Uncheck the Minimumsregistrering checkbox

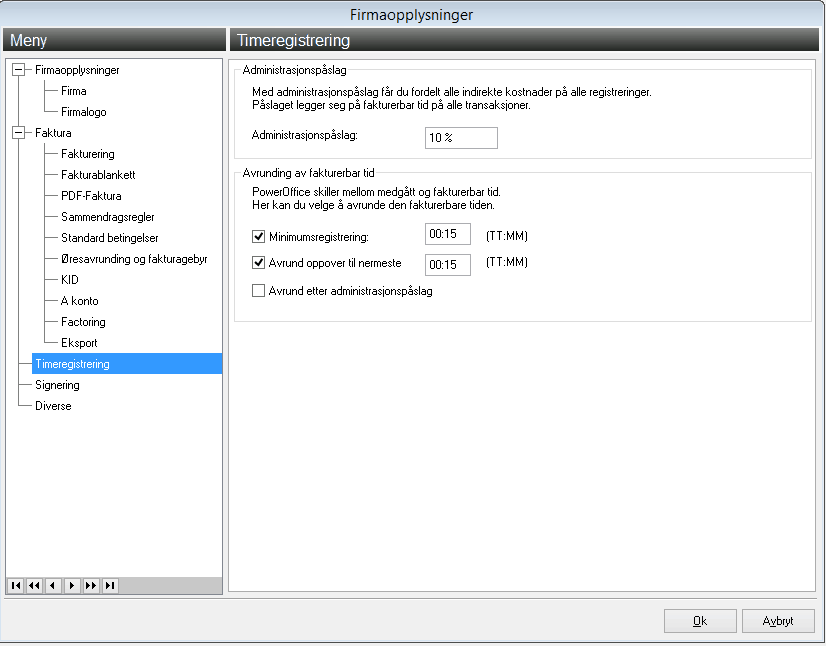point(258,237)
